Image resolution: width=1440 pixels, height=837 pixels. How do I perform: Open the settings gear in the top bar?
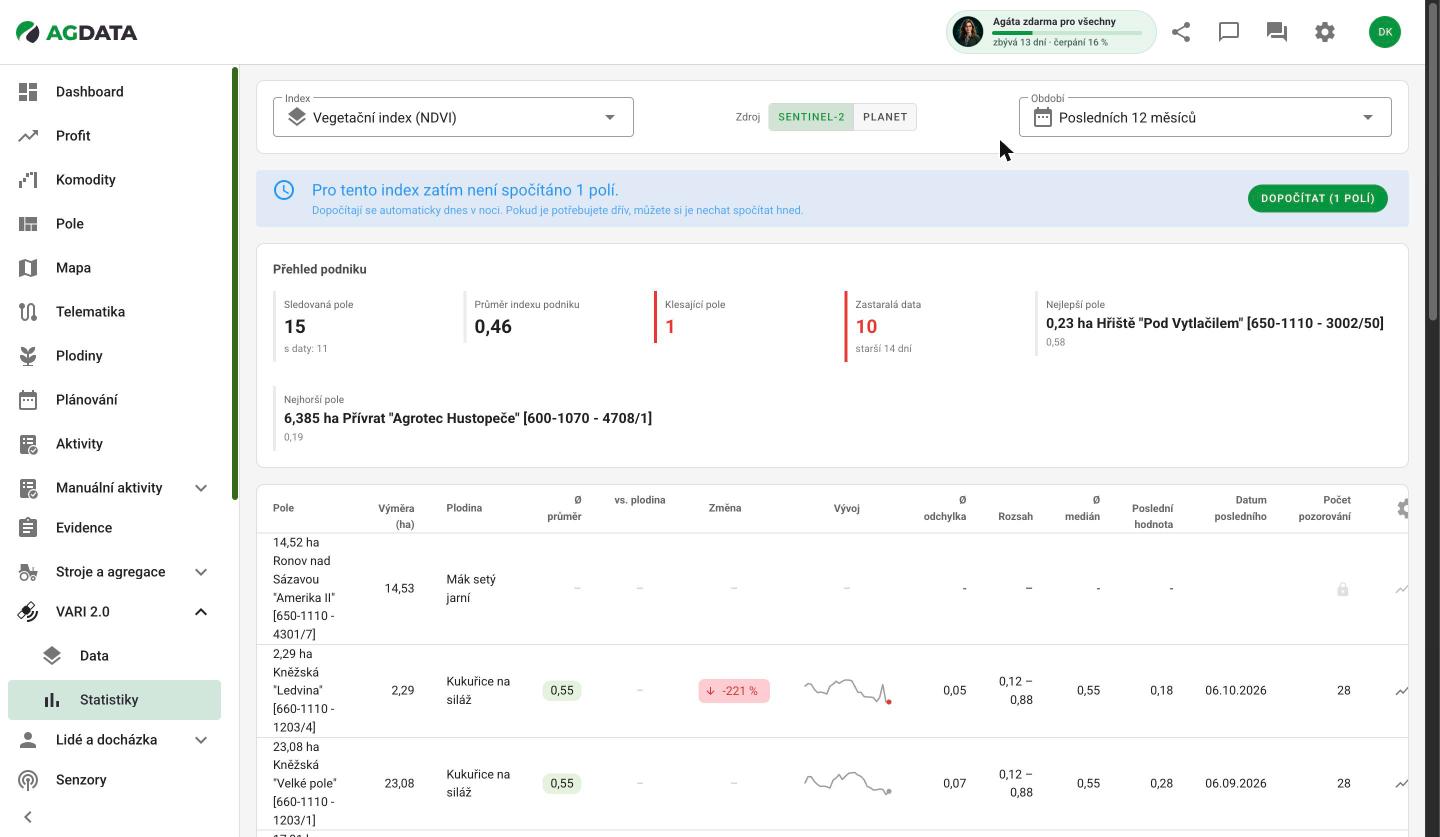click(1325, 32)
